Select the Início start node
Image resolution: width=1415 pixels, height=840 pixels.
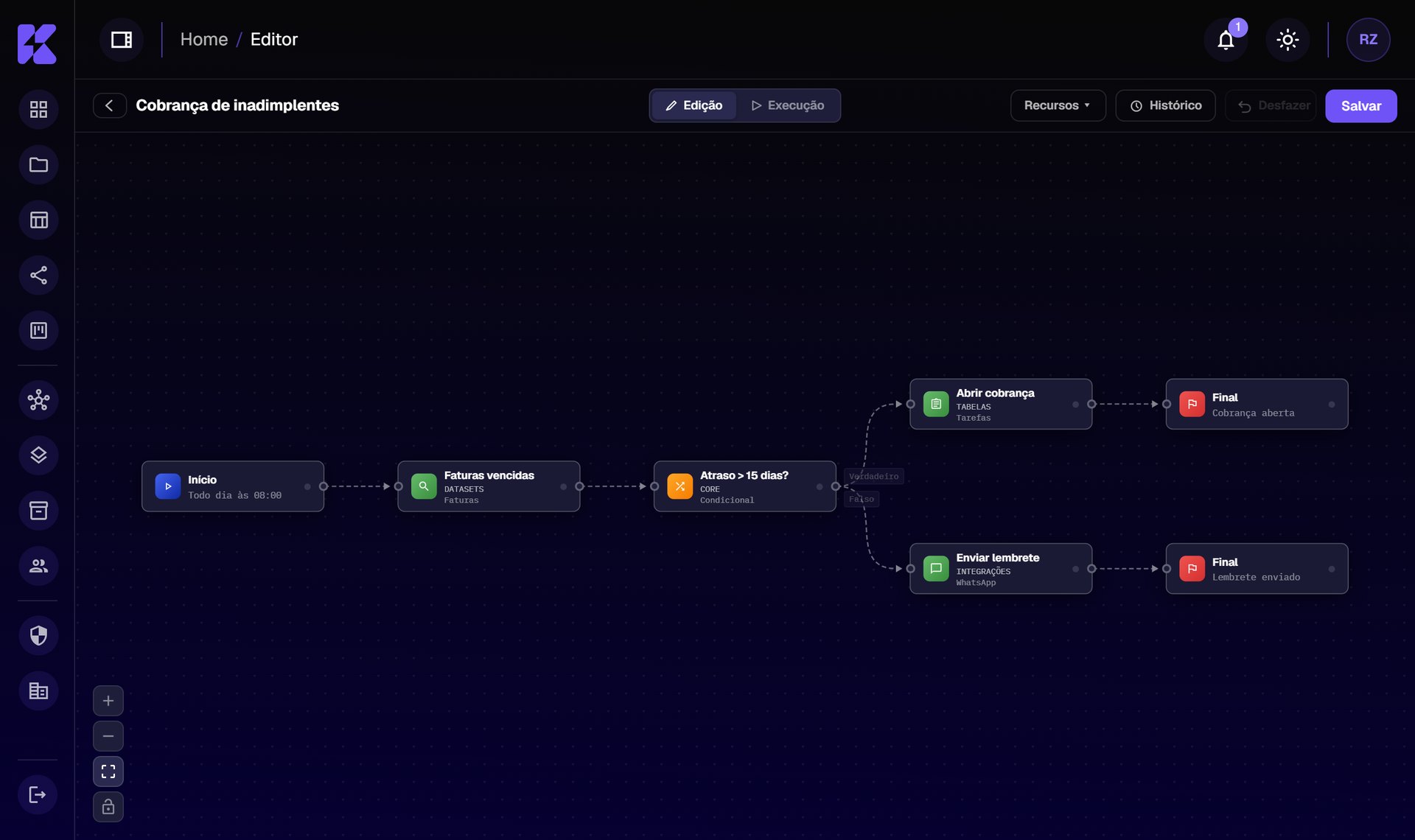click(x=233, y=486)
